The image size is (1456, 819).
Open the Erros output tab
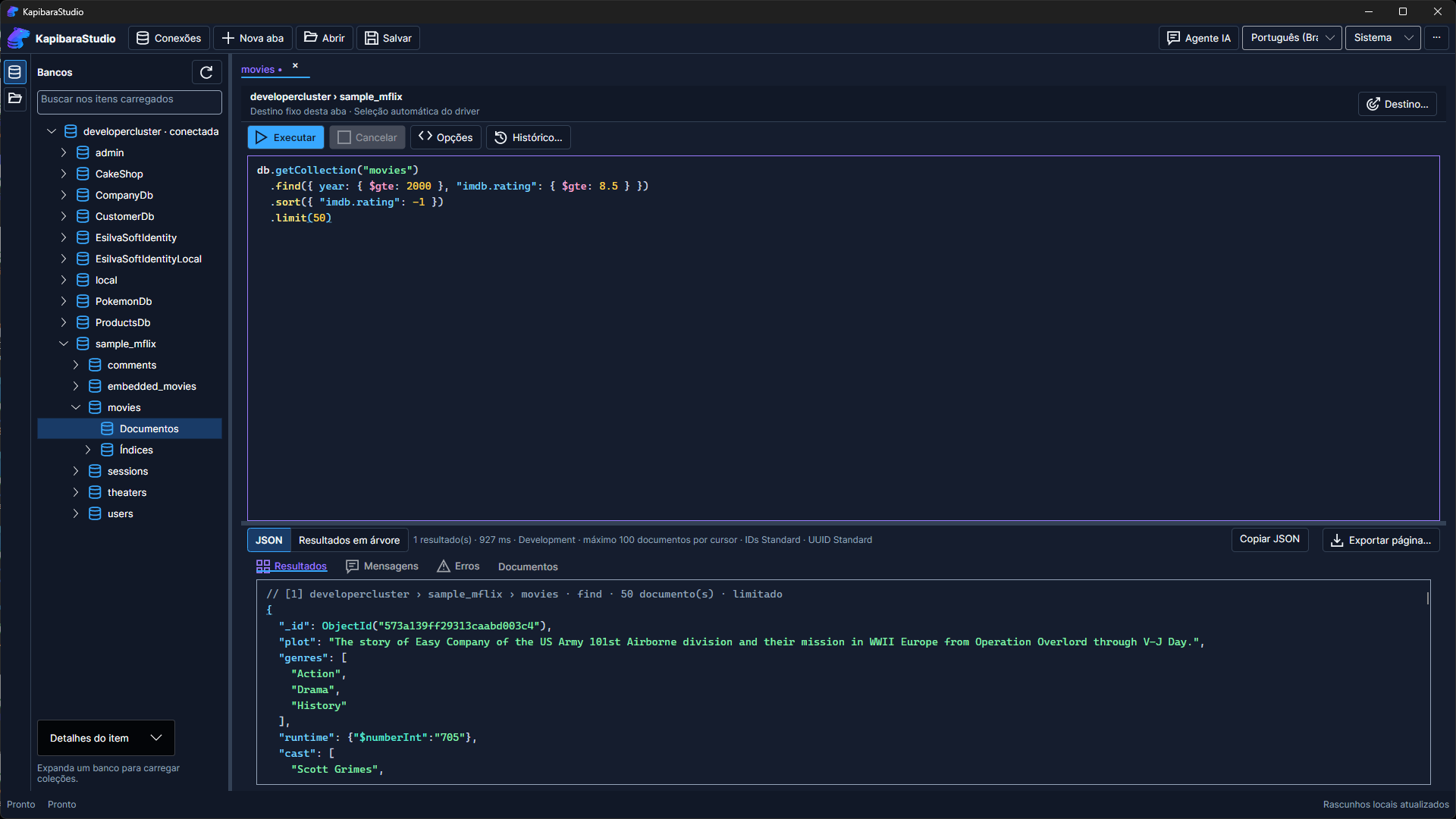click(459, 566)
